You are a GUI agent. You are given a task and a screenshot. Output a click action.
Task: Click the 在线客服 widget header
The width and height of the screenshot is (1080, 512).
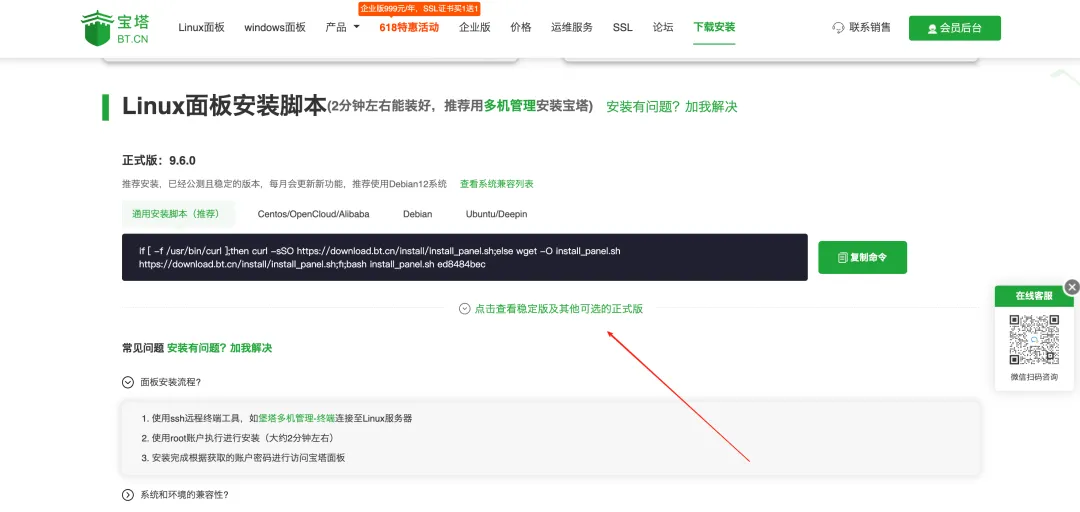pyautogui.click(x=1034, y=296)
